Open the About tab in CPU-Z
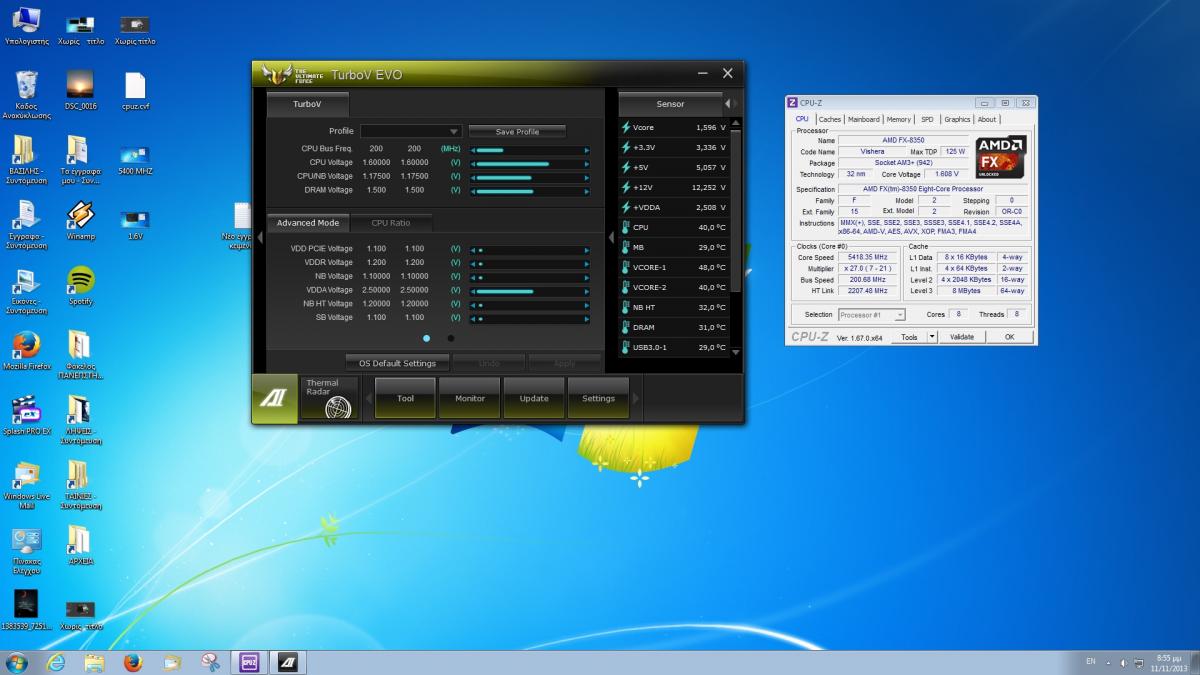The width and height of the screenshot is (1200, 675). point(987,119)
